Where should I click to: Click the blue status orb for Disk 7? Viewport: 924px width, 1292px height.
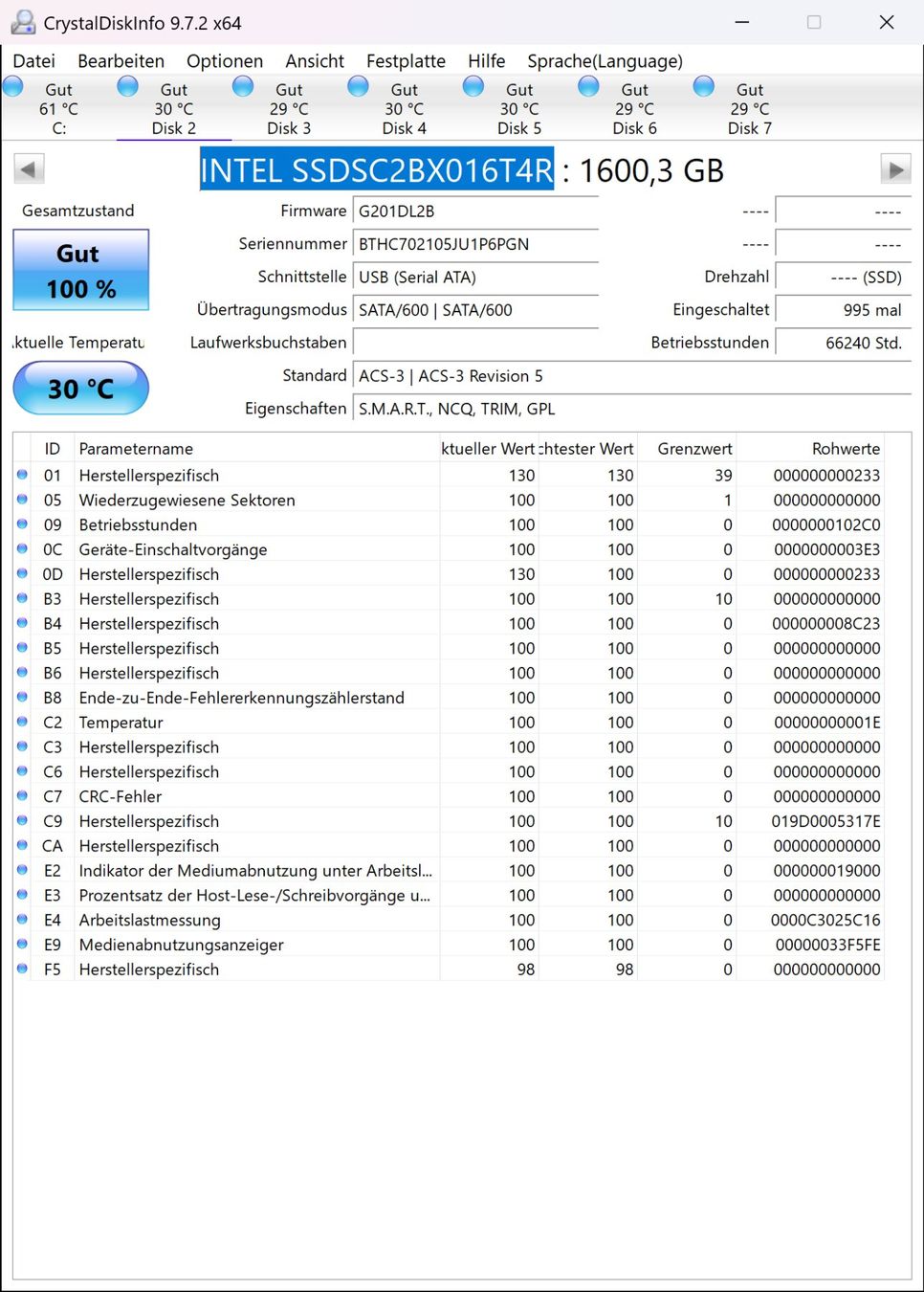click(704, 87)
